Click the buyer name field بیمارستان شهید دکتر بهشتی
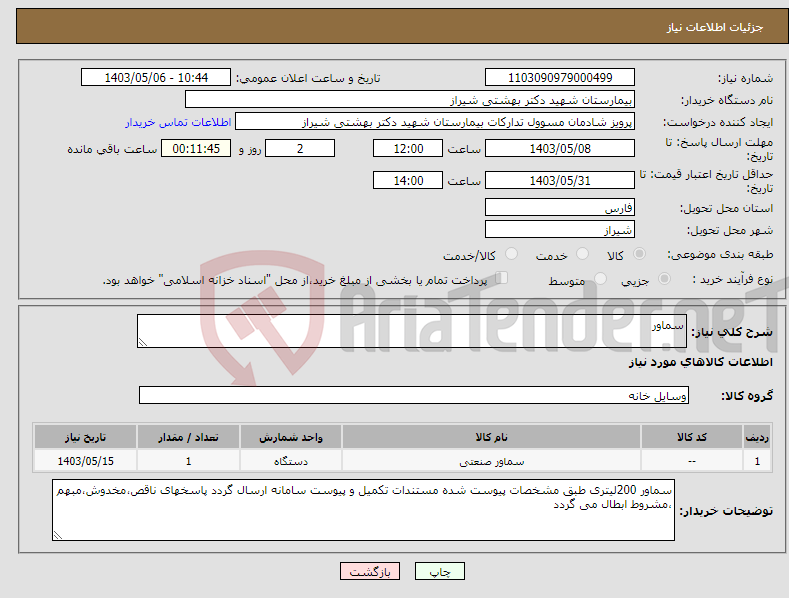 [410, 99]
